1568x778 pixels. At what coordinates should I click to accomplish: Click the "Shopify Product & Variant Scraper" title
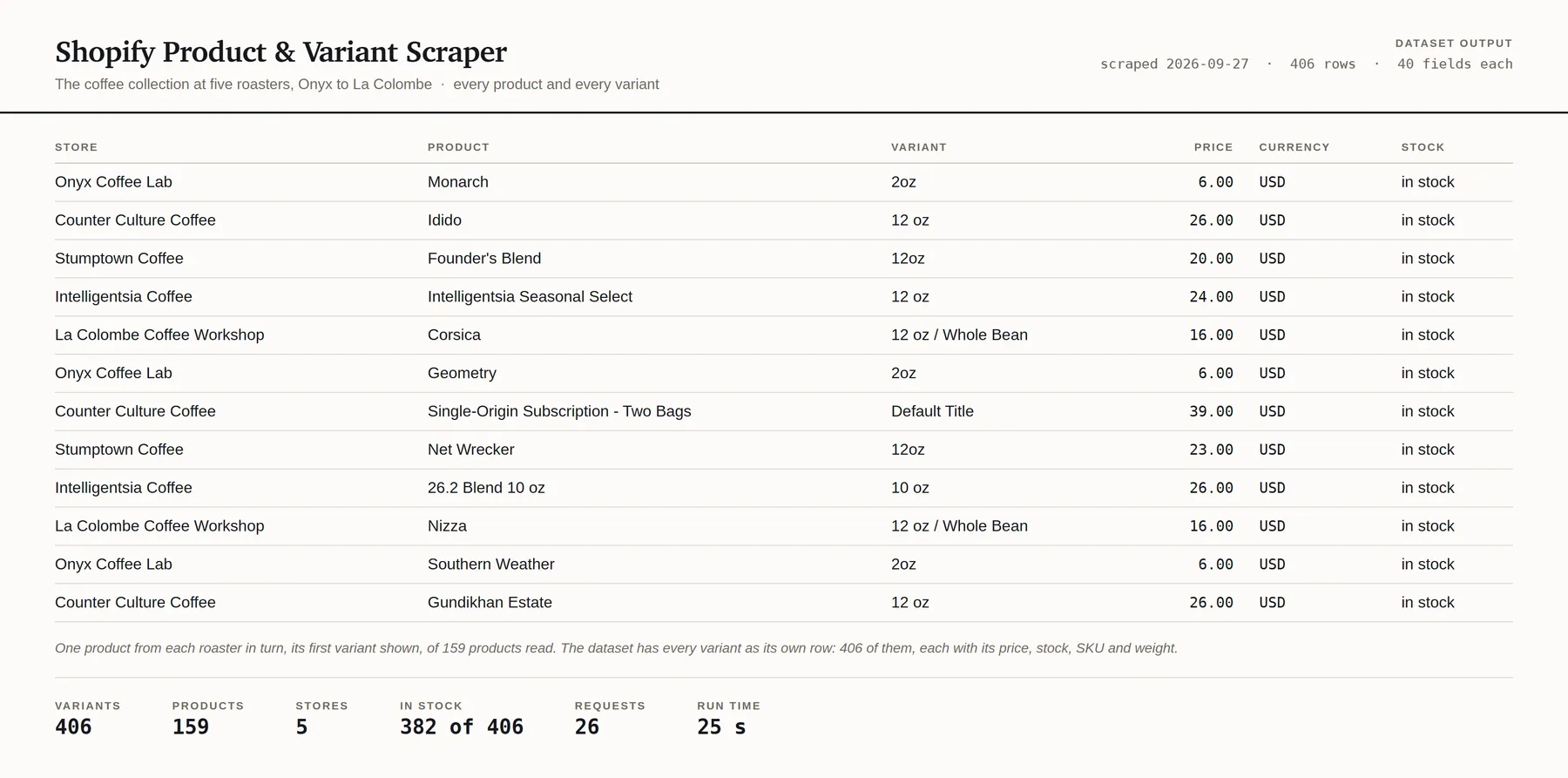tap(280, 52)
